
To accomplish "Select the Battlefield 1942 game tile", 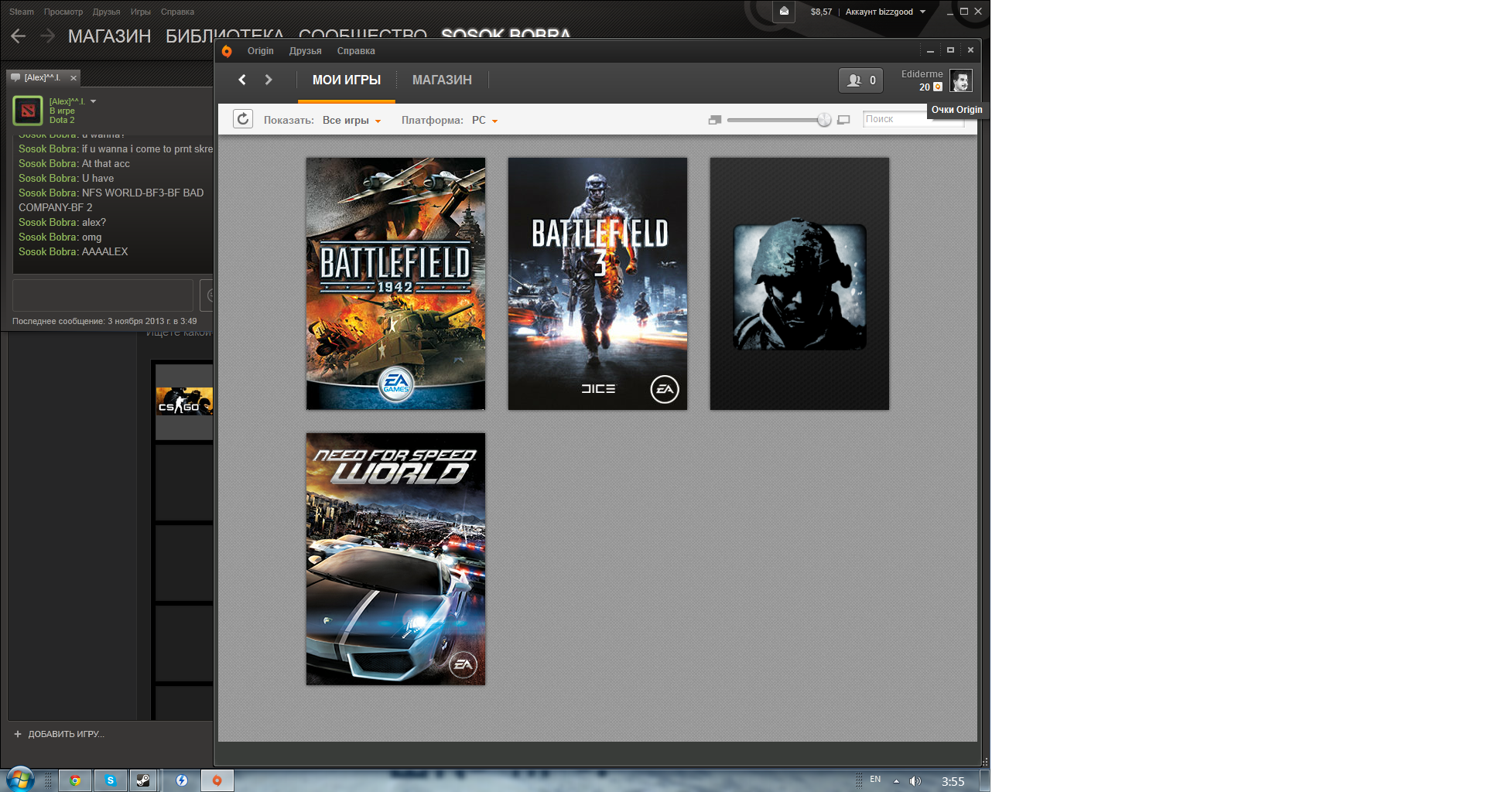I will point(395,284).
